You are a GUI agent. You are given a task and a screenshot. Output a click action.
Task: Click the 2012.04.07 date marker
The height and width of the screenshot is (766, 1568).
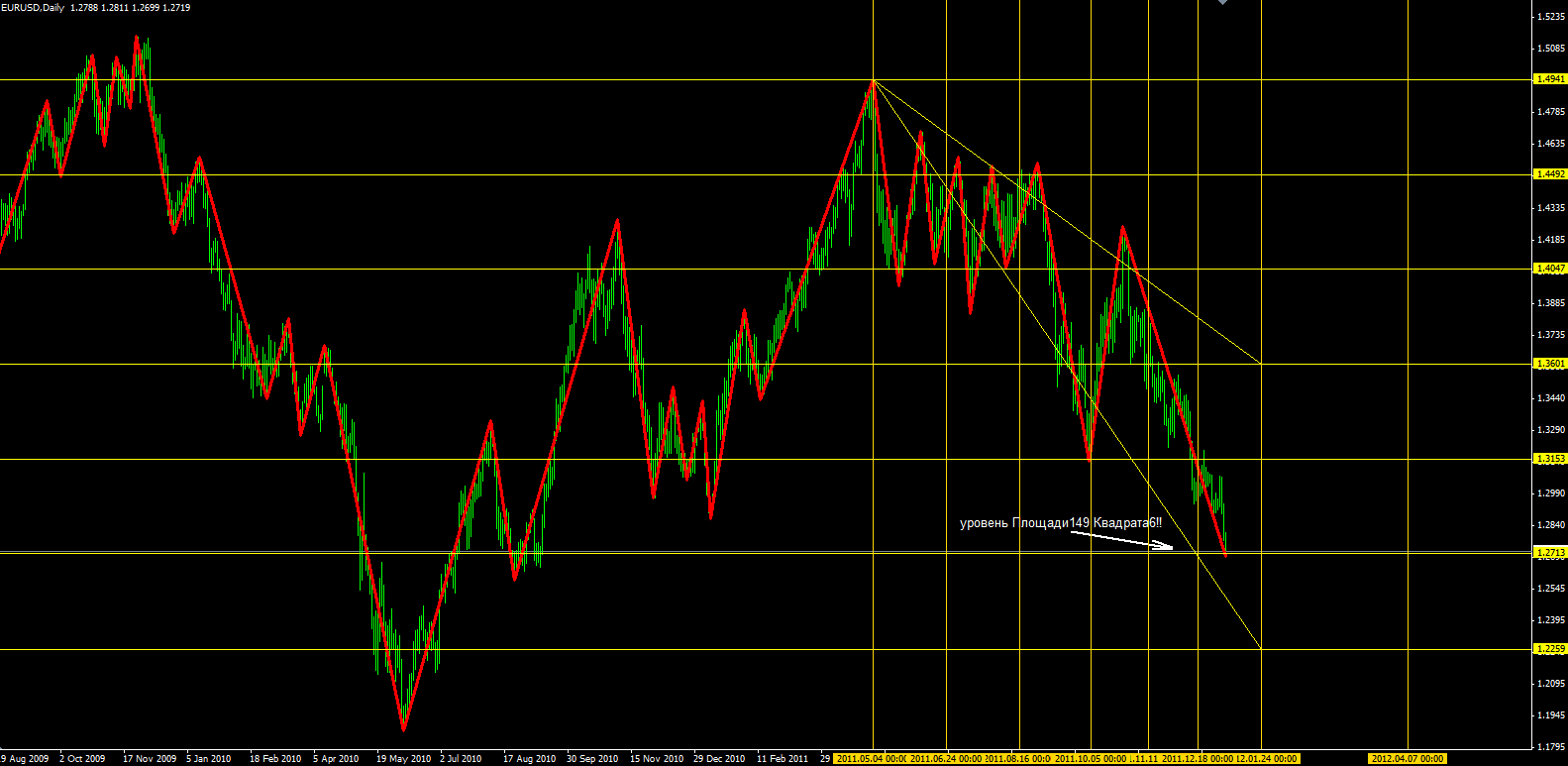[x=1407, y=759]
